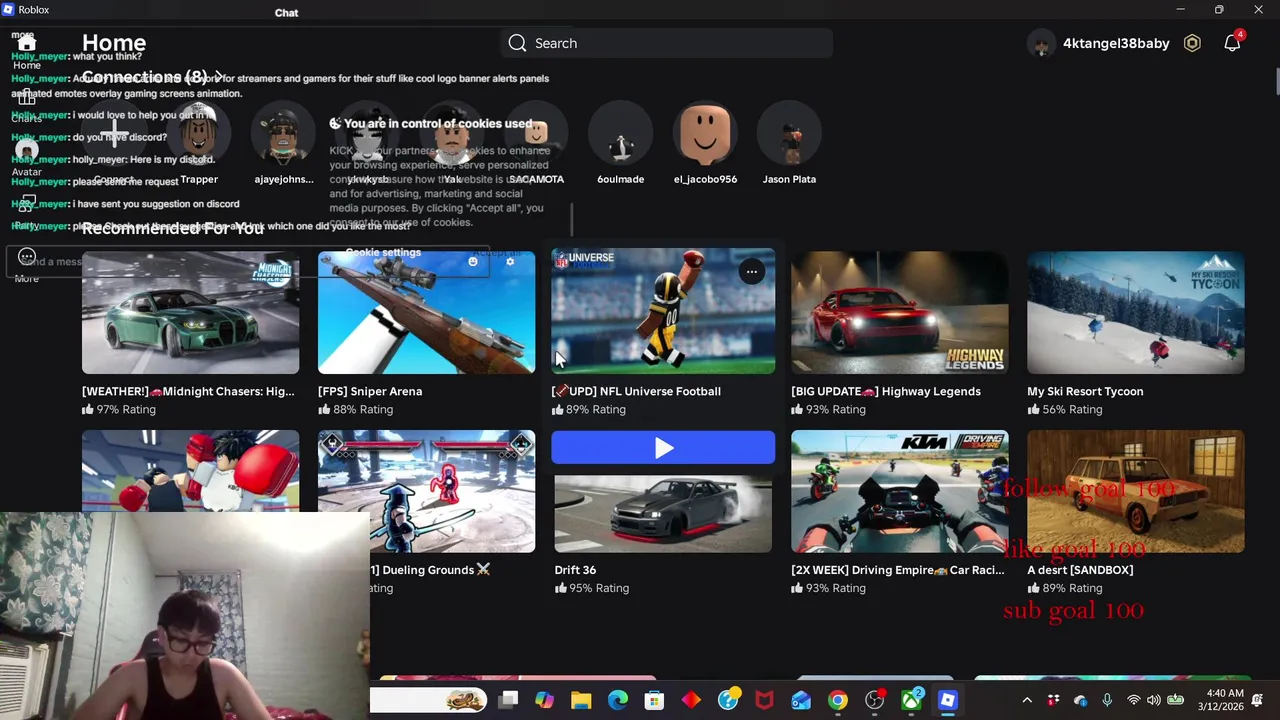Click the 'Drift 36' title text
Image resolution: width=1280 pixels, height=720 pixels.
(575, 570)
